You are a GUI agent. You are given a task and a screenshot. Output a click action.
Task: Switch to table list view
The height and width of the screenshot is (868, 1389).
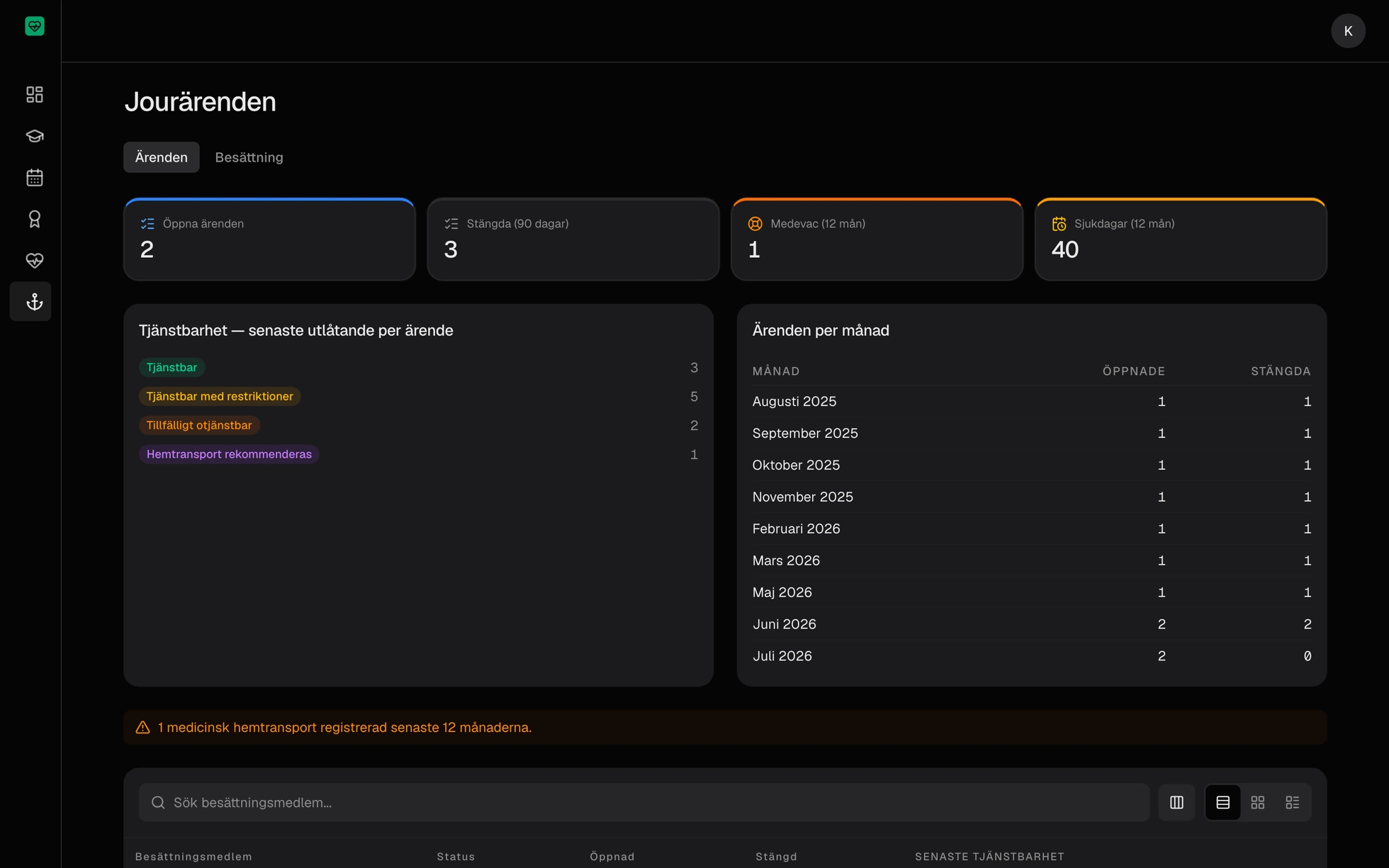[x=1223, y=802]
